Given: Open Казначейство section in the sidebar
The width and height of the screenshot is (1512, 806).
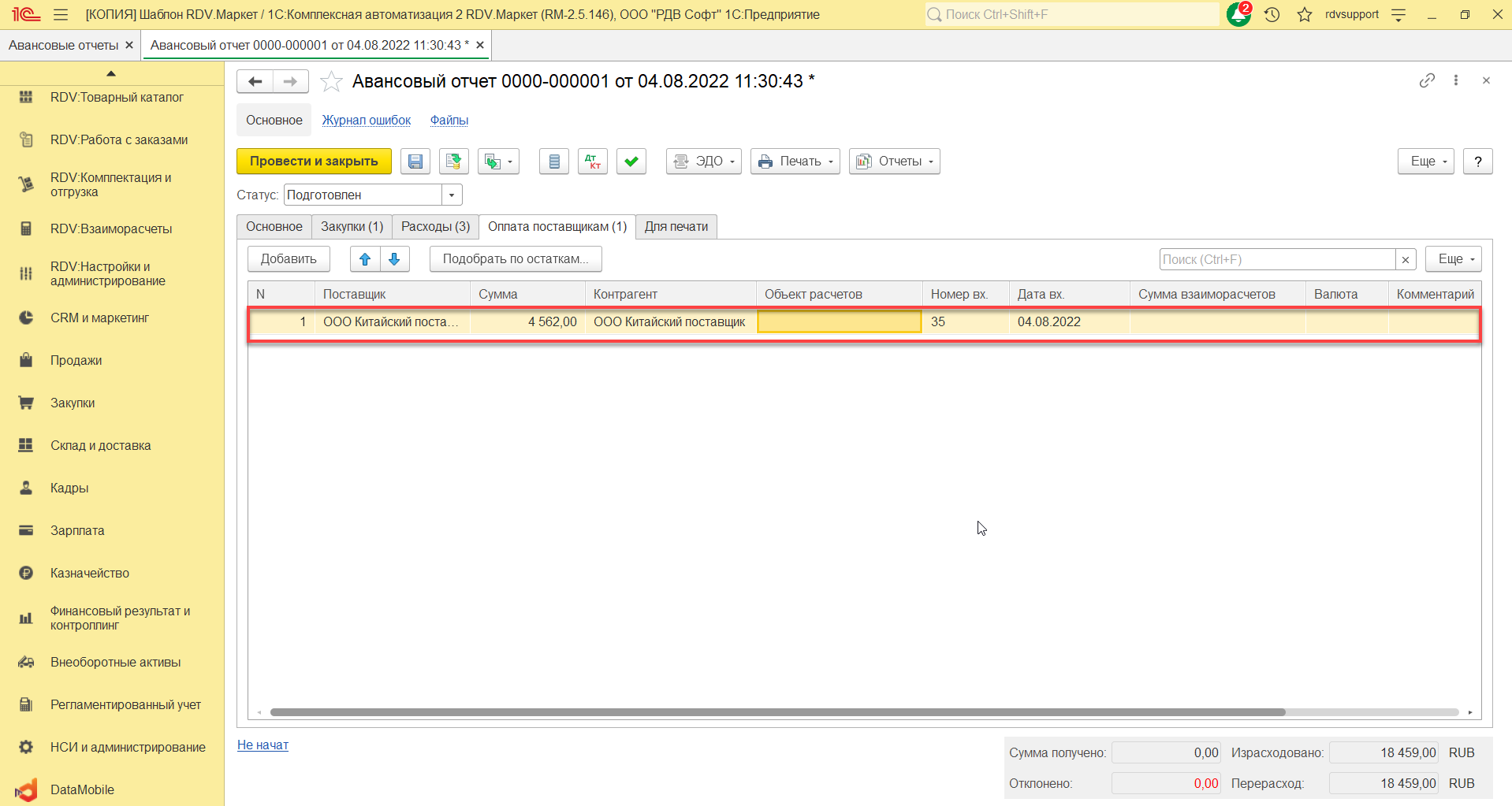Looking at the screenshot, I should [x=90, y=573].
